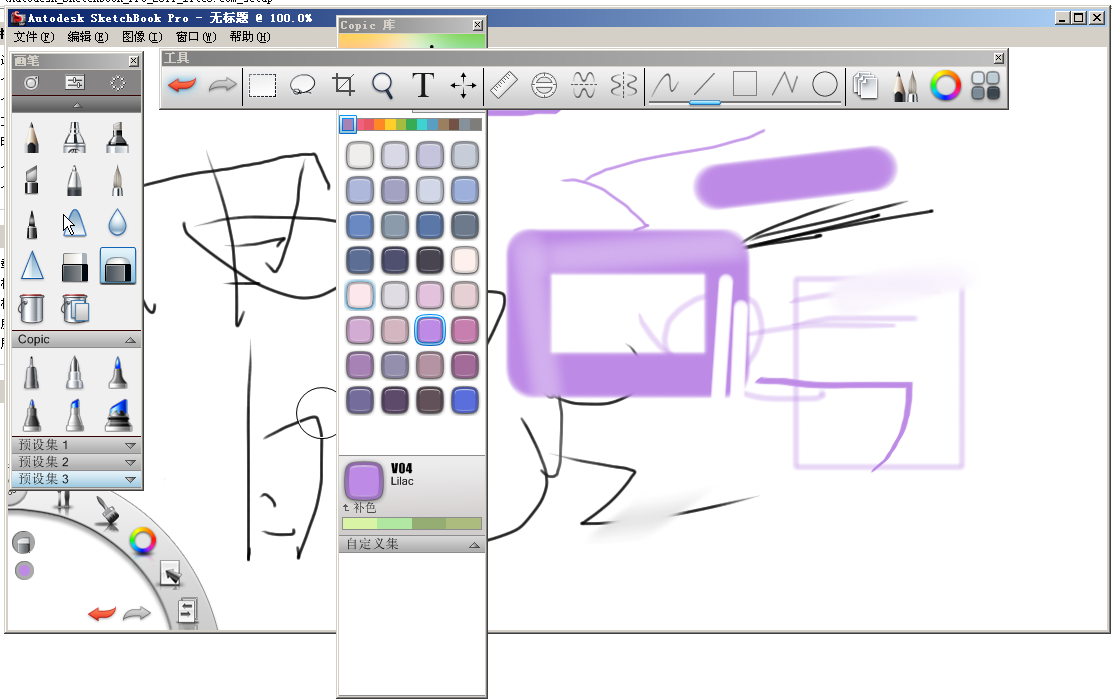Activate the zoom magnifier tool
Screen dimensions: 1112x700
click(x=383, y=86)
